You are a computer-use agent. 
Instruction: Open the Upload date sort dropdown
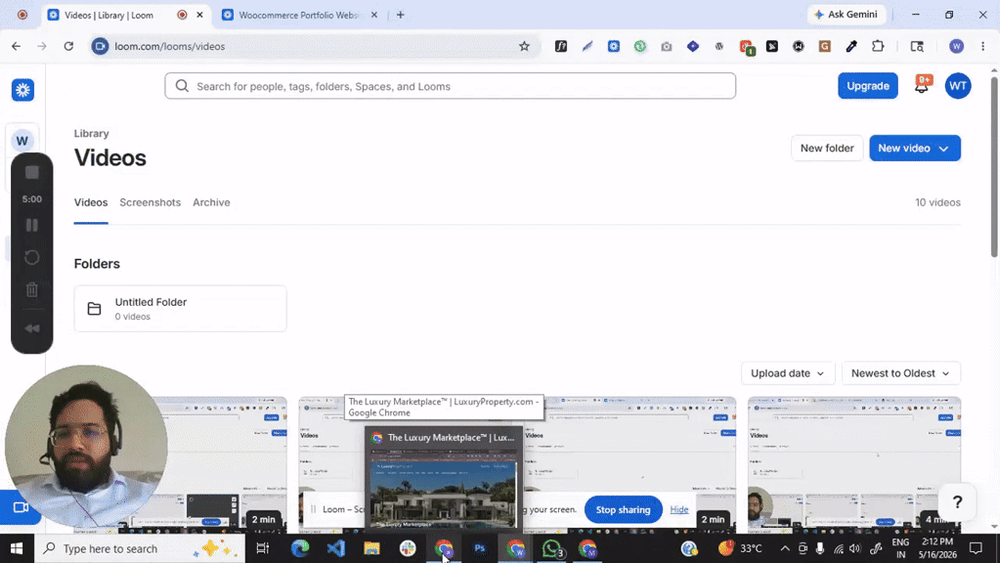point(788,373)
